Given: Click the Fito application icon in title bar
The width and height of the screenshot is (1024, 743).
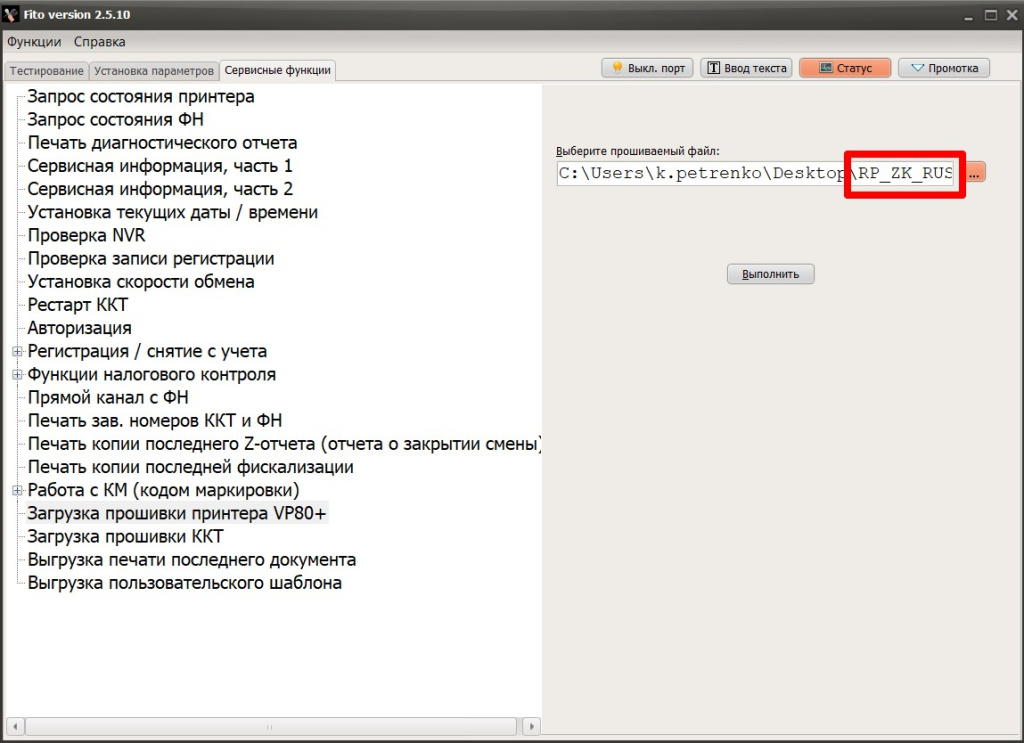Looking at the screenshot, I should [10, 14].
